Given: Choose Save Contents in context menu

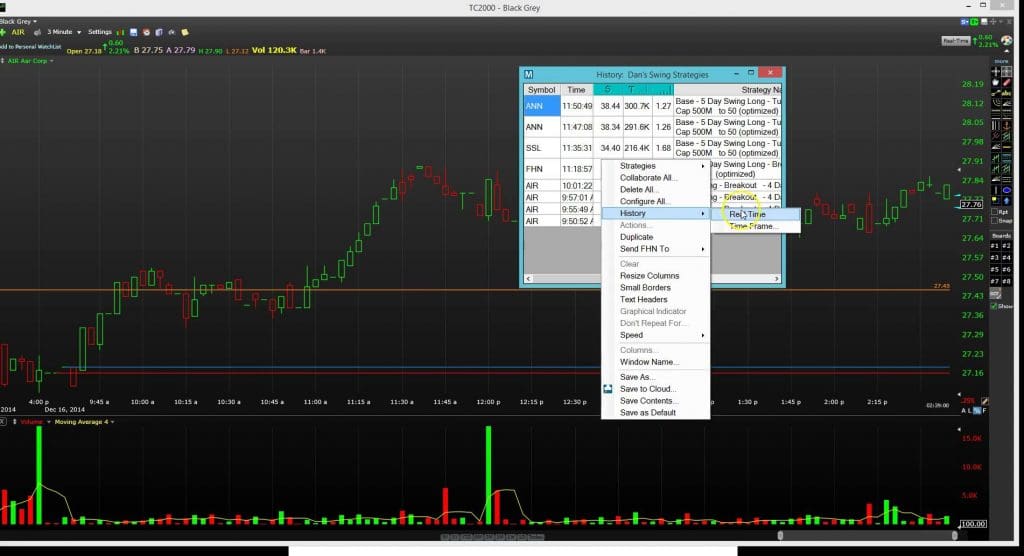Looking at the screenshot, I should [656, 401].
